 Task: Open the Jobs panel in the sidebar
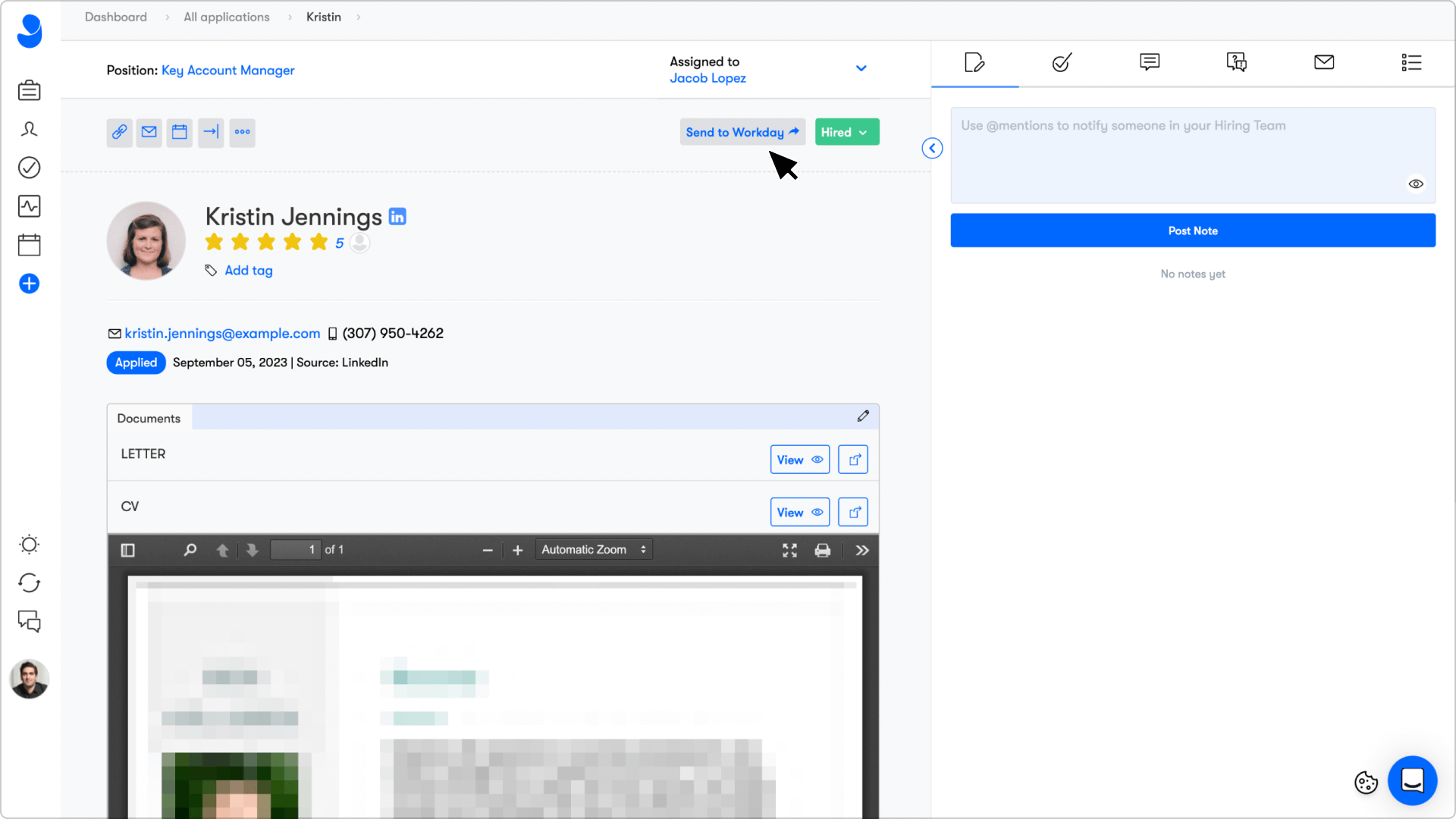click(29, 89)
